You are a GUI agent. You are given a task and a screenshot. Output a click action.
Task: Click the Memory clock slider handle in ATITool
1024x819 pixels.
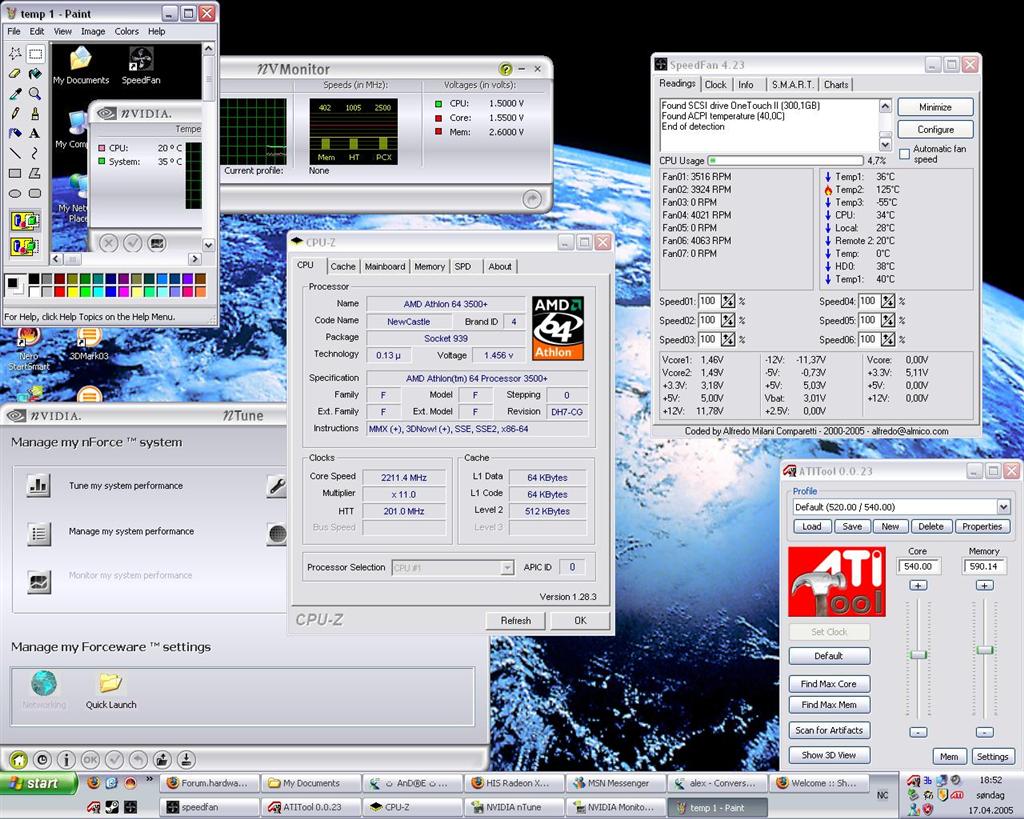984,650
